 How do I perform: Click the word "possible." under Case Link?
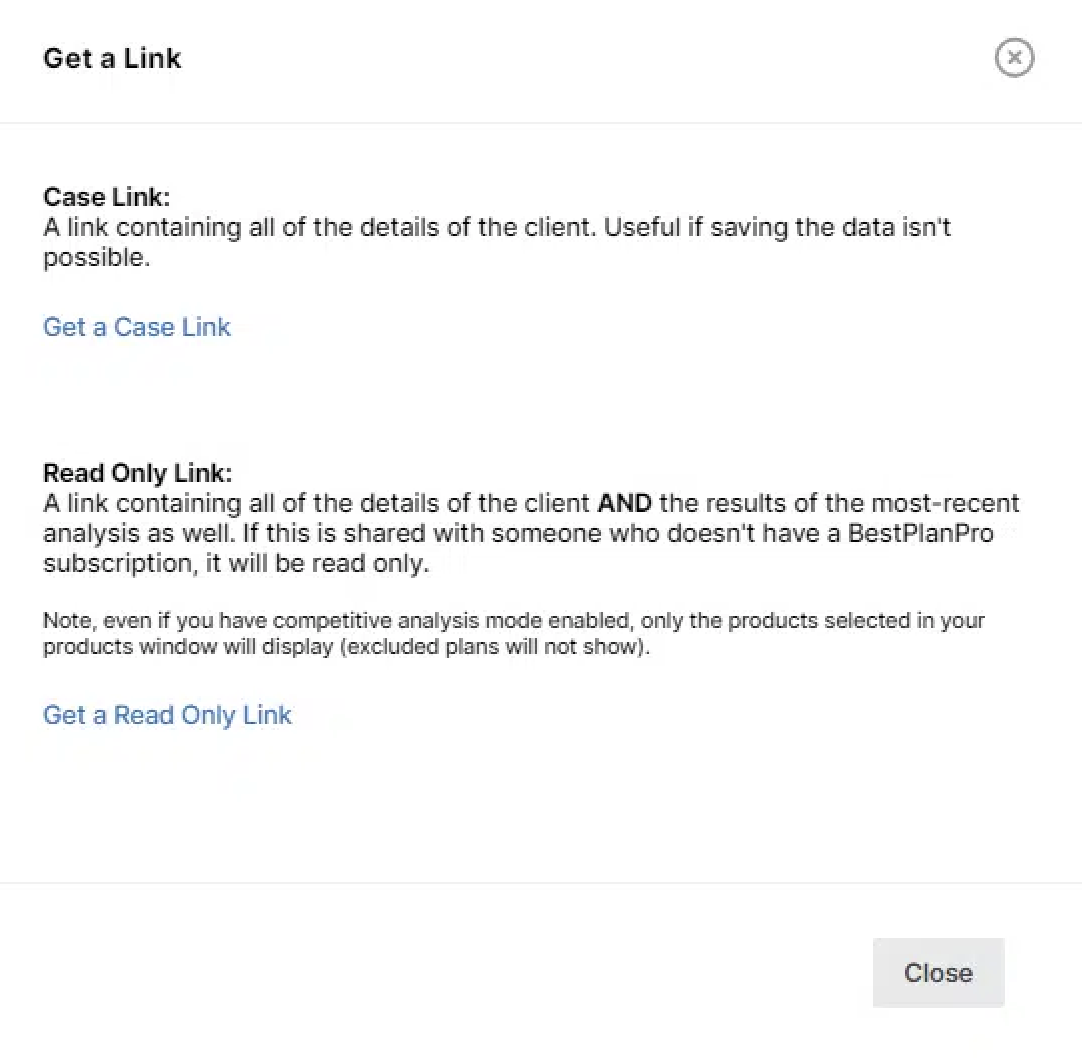pyautogui.click(x=96, y=257)
